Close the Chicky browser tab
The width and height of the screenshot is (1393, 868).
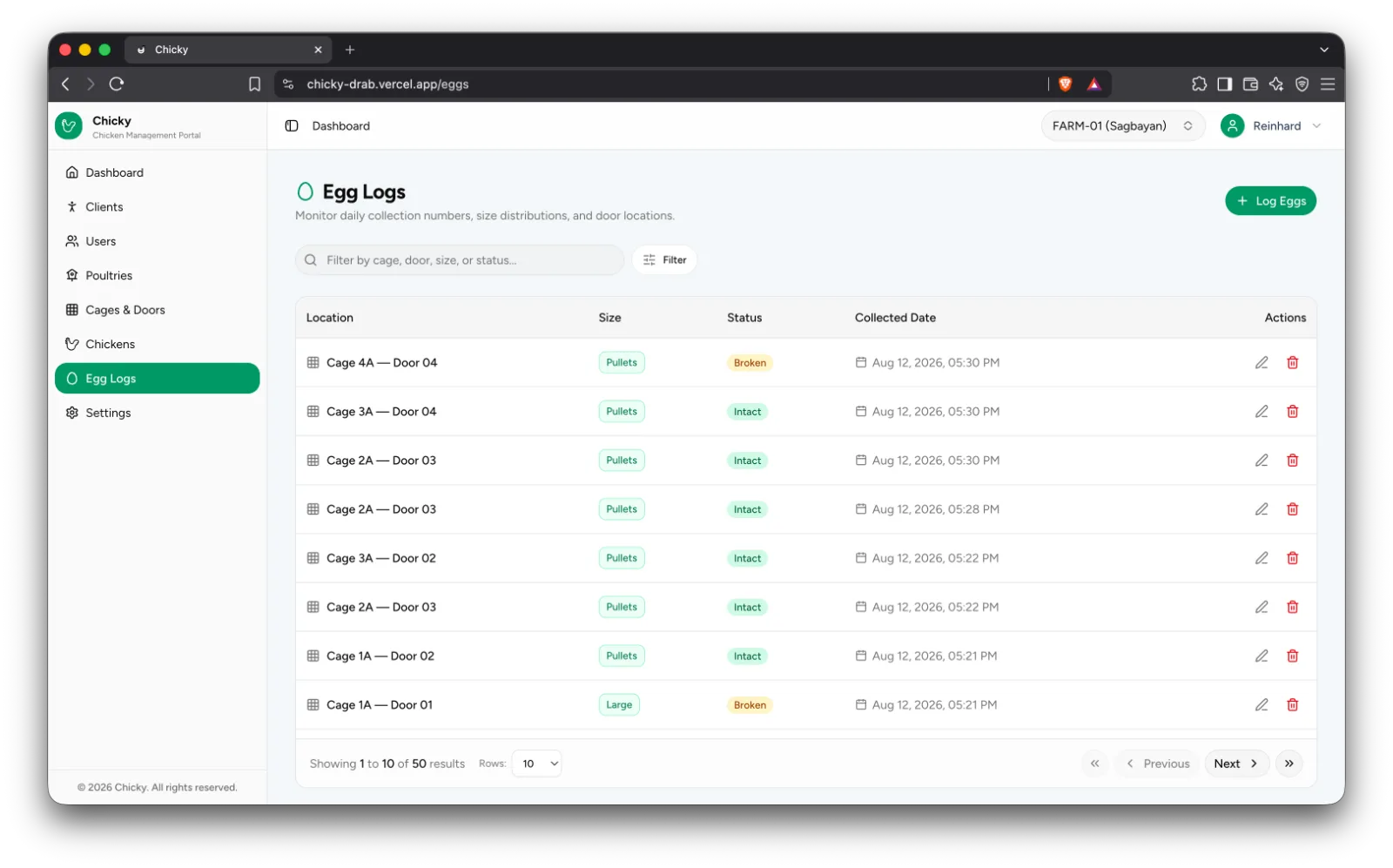click(318, 50)
